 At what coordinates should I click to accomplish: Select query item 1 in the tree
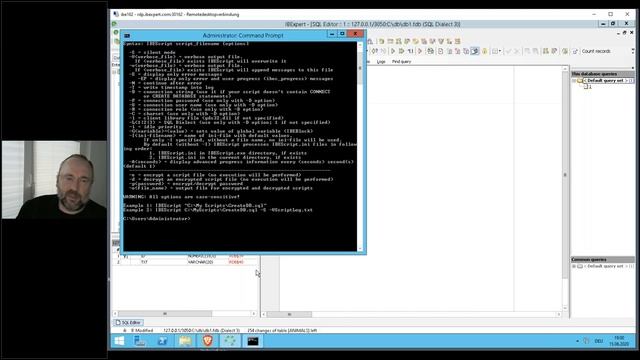pyautogui.click(x=589, y=87)
